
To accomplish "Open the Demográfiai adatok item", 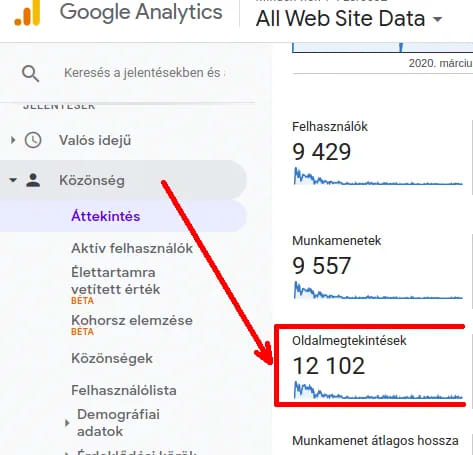I will click(x=118, y=423).
